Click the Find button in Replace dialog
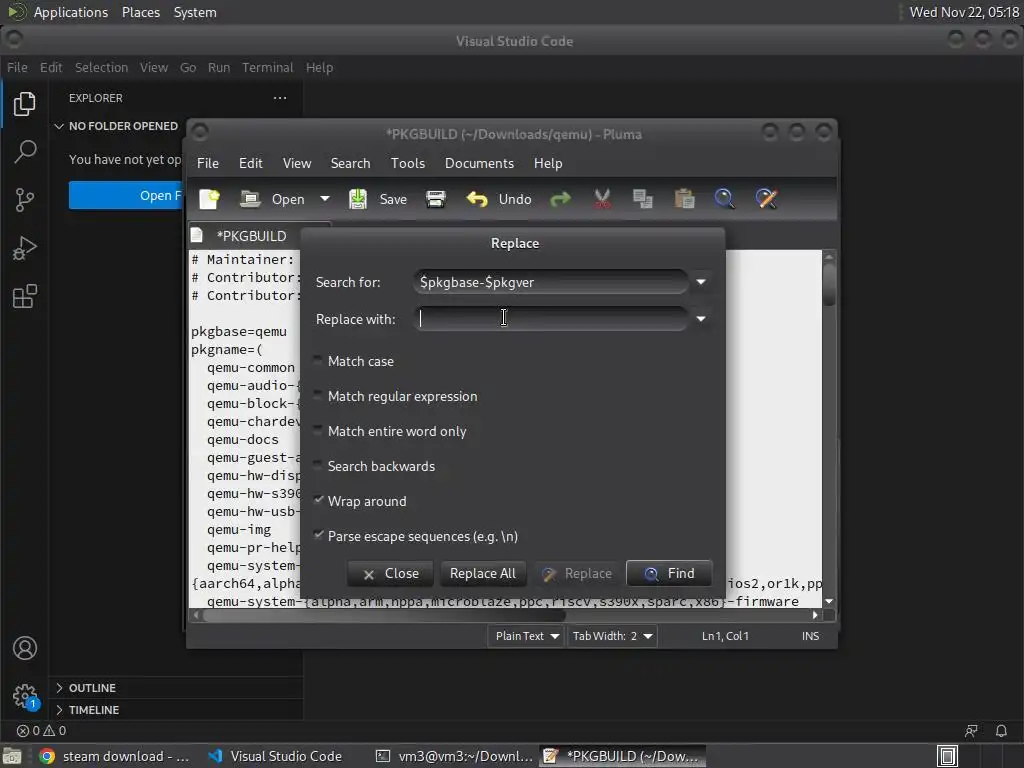Image resolution: width=1024 pixels, height=768 pixels. [669, 573]
